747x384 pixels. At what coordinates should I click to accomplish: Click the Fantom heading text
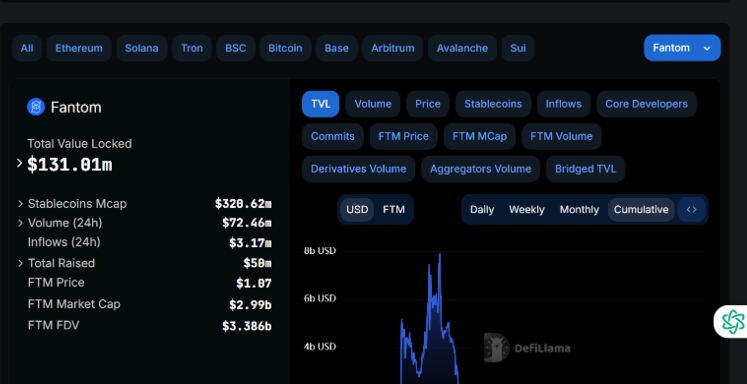pos(76,108)
